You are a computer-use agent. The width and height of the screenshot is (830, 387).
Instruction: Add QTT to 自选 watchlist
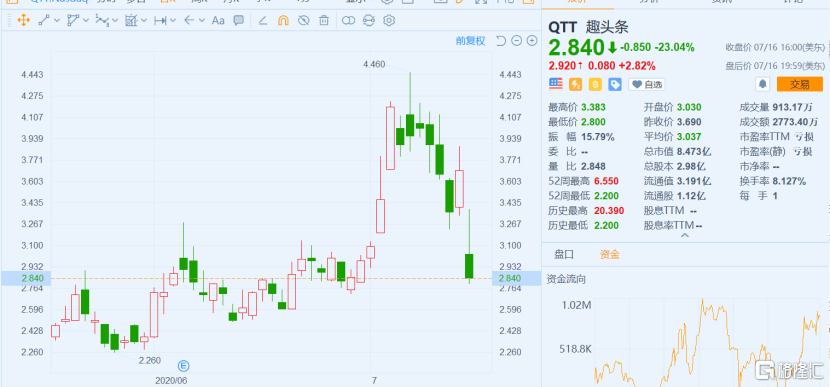[646, 84]
